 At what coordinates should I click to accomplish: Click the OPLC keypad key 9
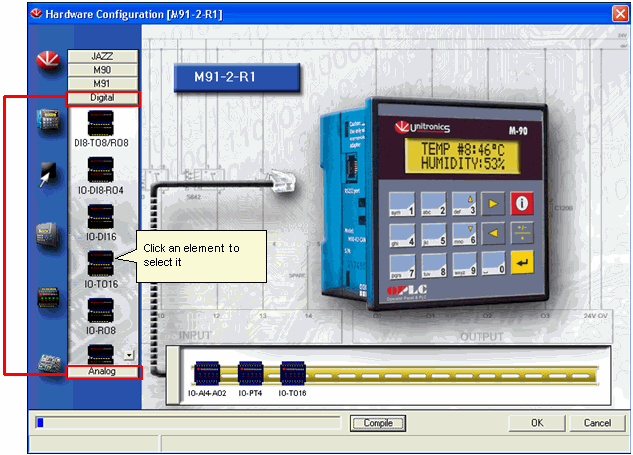(x=465, y=265)
